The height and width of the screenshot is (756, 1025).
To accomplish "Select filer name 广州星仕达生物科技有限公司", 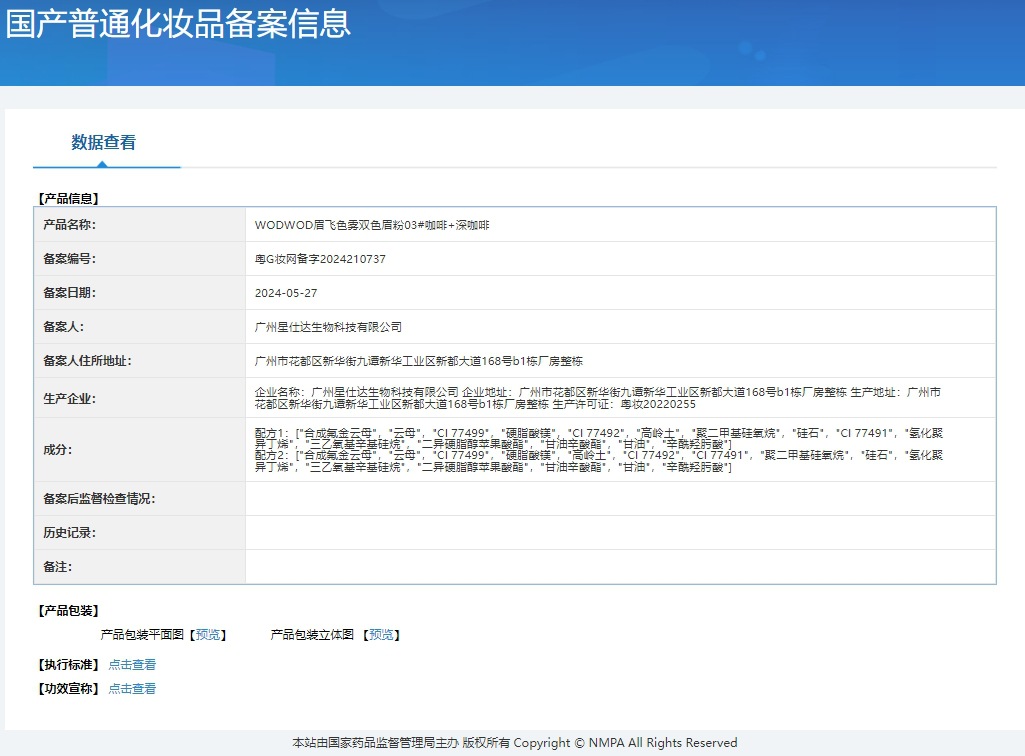I will coord(328,327).
